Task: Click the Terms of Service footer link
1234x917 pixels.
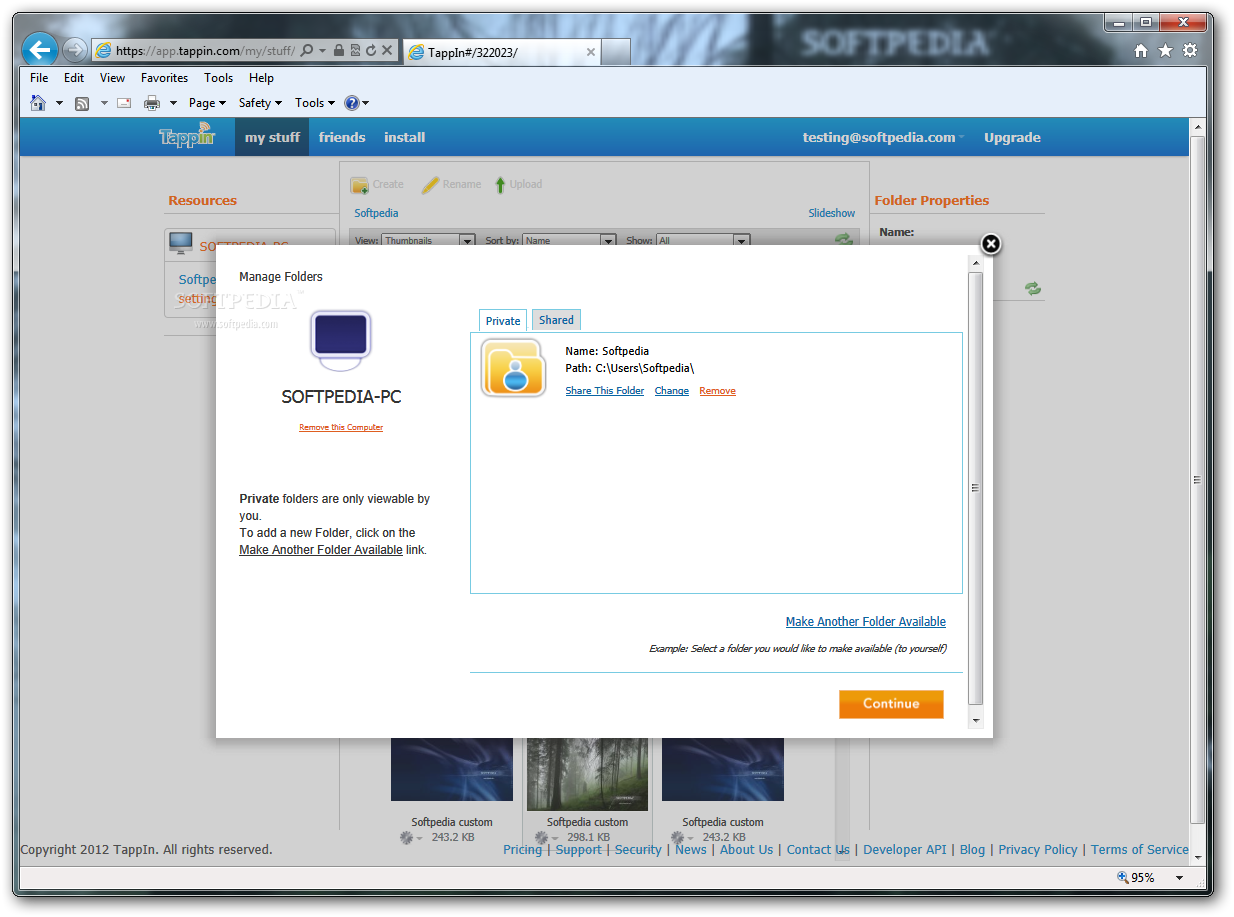Action: coord(1140,849)
